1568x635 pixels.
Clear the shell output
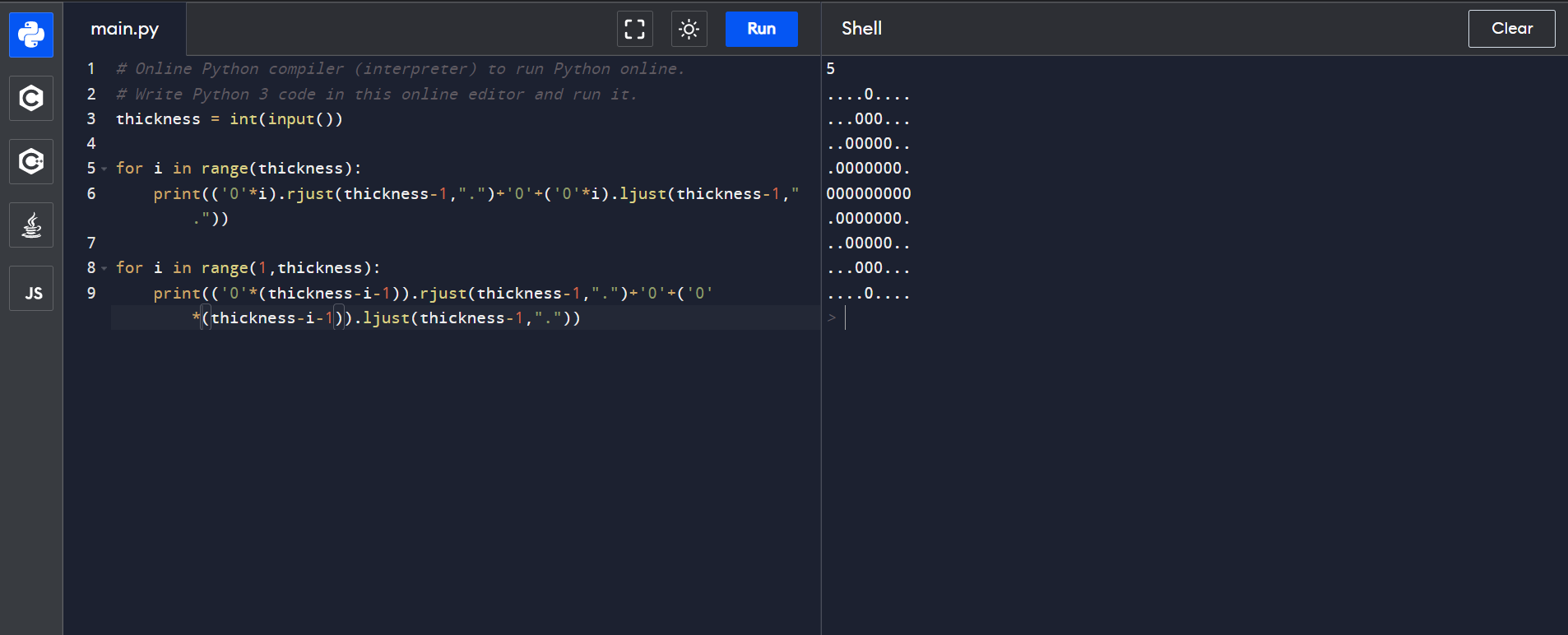point(1511,29)
